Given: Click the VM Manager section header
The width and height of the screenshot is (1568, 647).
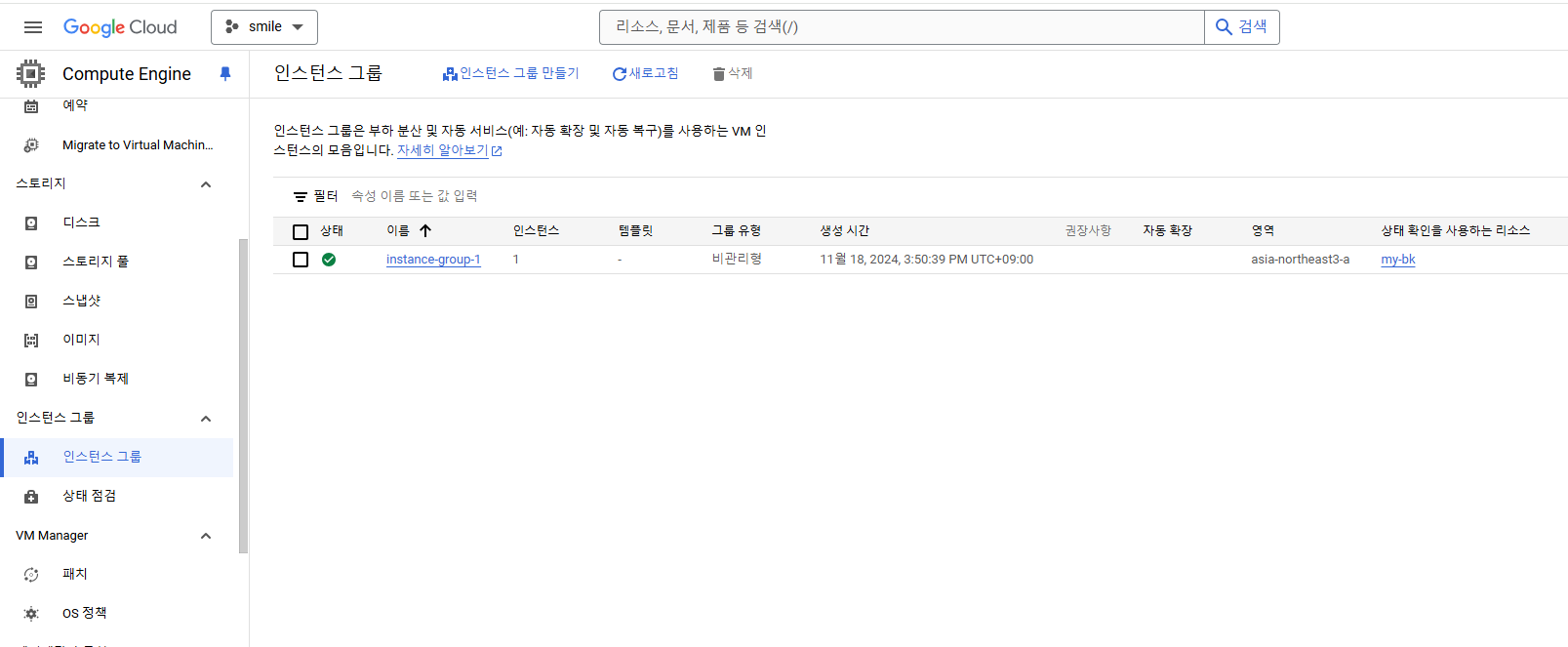Looking at the screenshot, I should tap(52, 536).
